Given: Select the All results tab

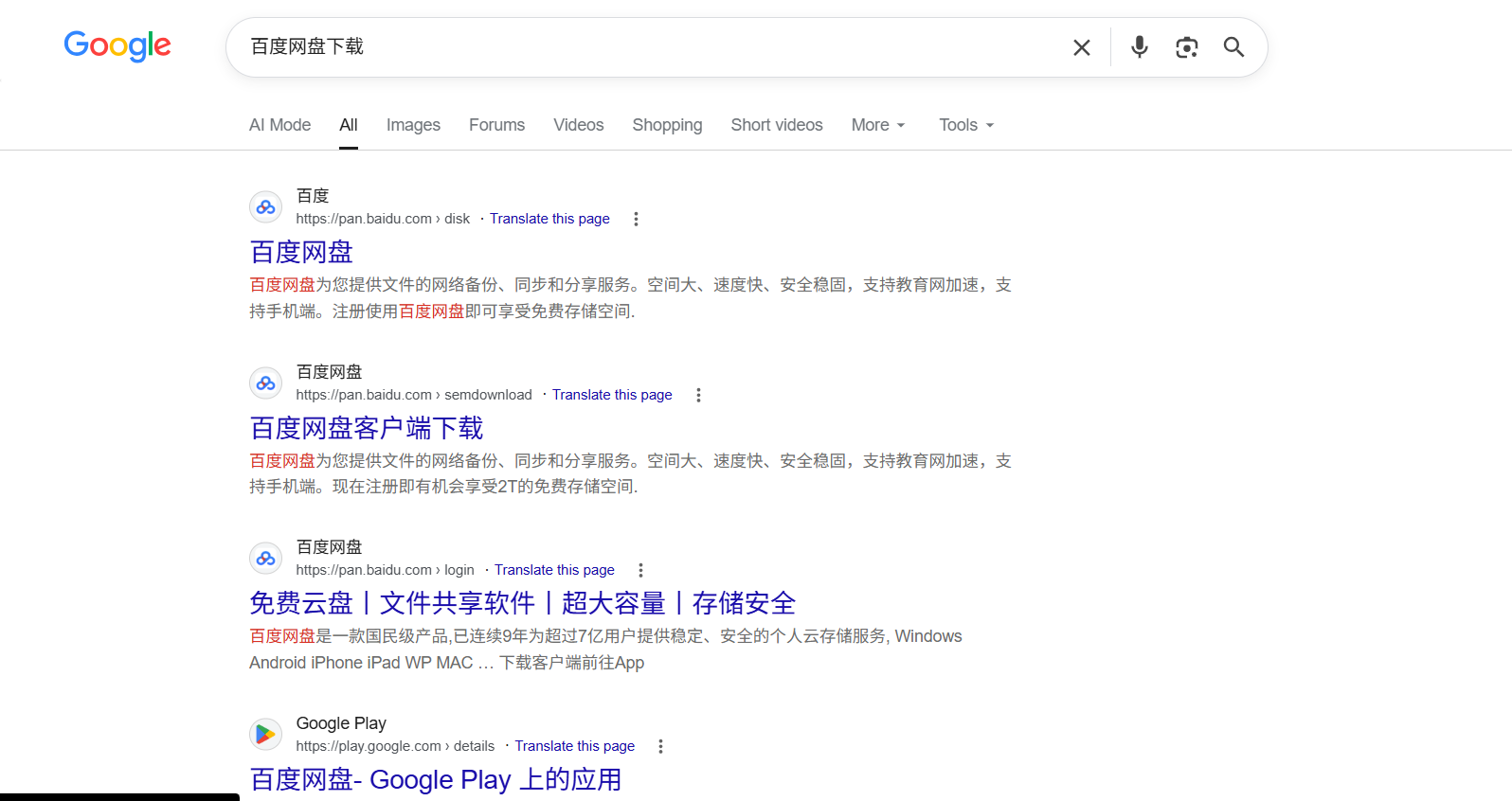Looking at the screenshot, I should click(349, 125).
